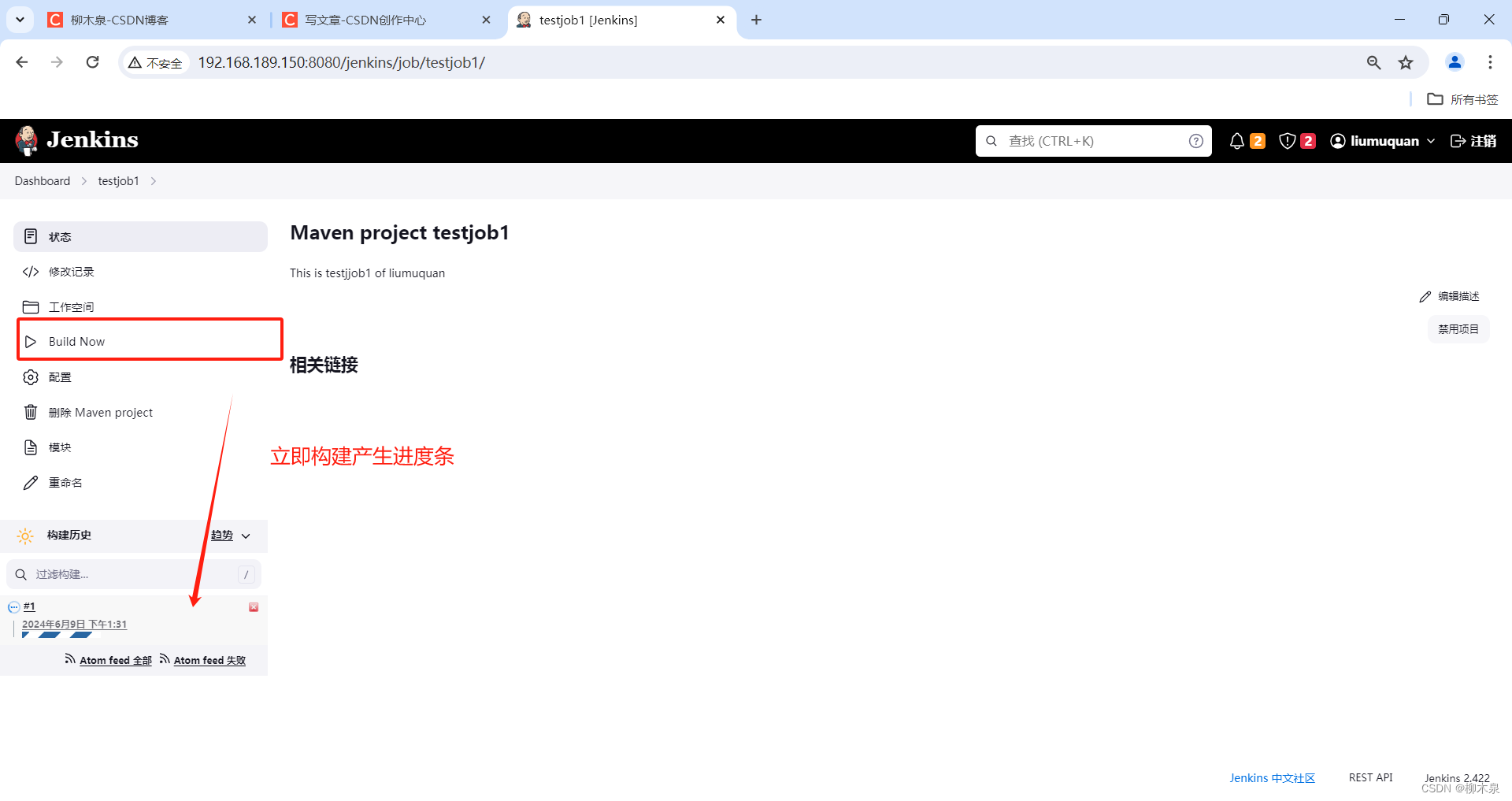Open build #1 link
The width and height of the screenshot is (1512, 801).
[29, 606]
